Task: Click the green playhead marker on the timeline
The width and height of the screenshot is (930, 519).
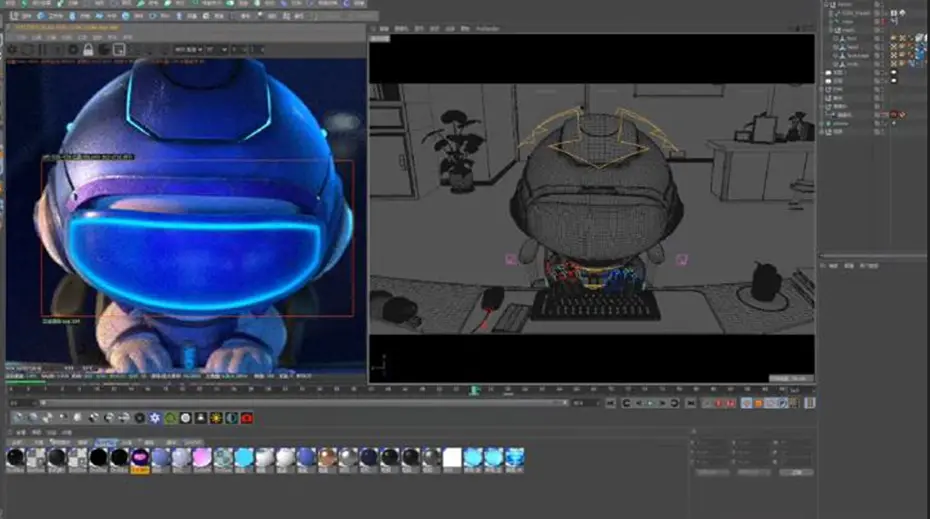Action: pos(474,390)
